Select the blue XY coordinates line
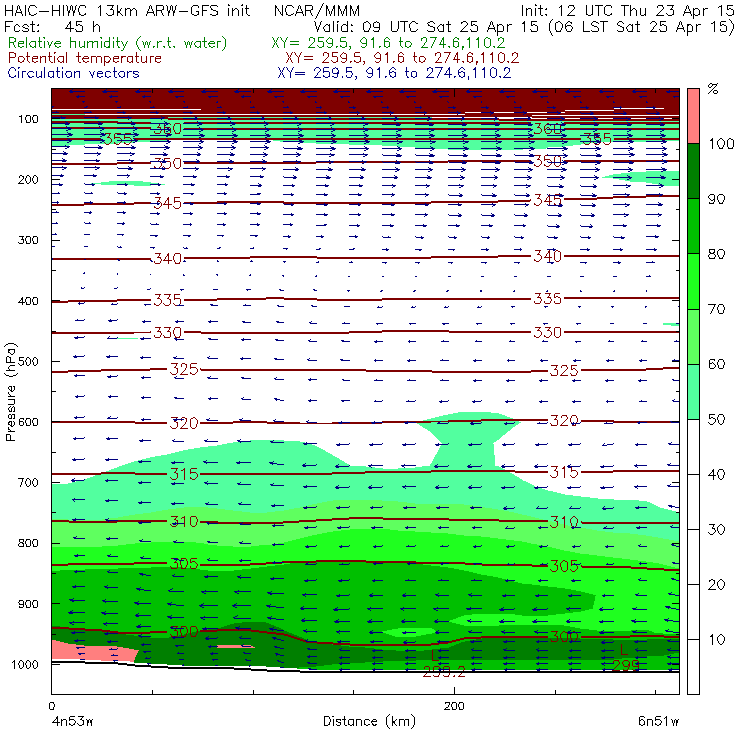The width and height of the screenshot is (740, 740). click(x=394, y=73)
